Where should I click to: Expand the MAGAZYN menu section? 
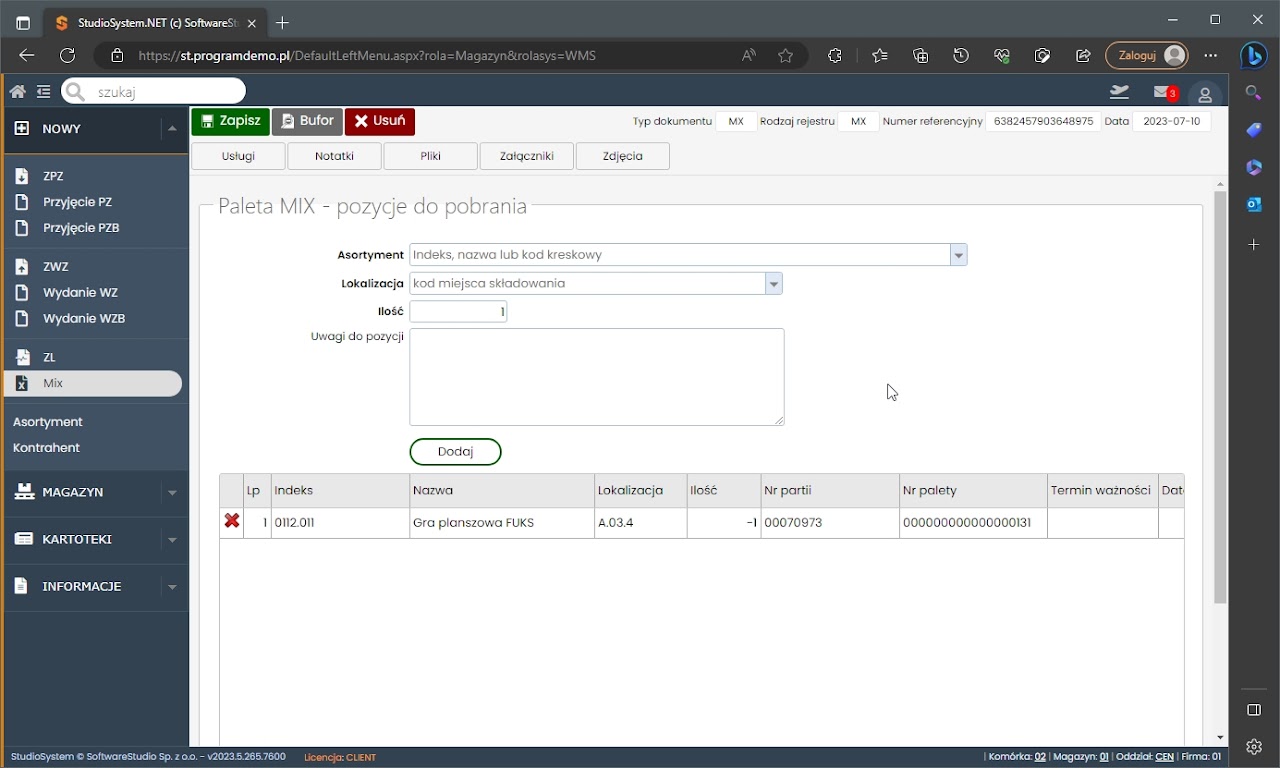point(172,492)
